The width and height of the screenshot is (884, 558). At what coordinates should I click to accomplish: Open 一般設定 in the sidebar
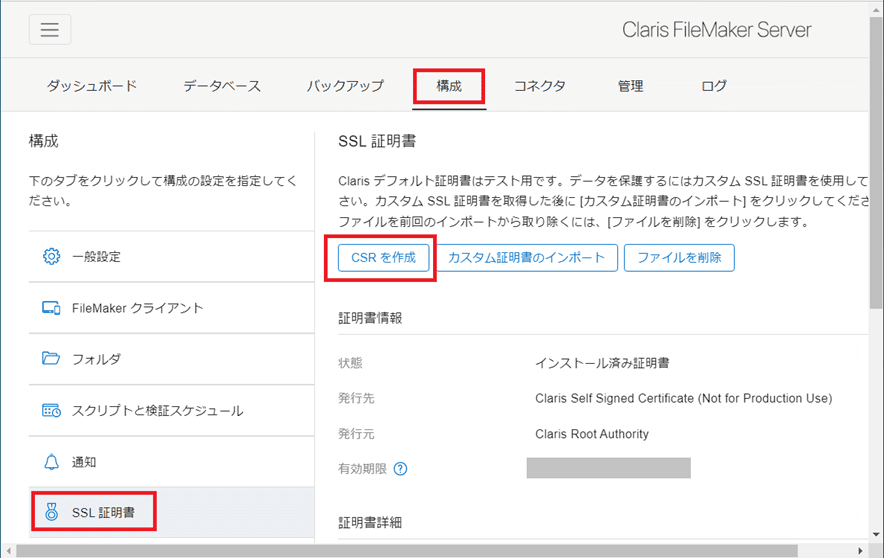(x=171, y=256)
